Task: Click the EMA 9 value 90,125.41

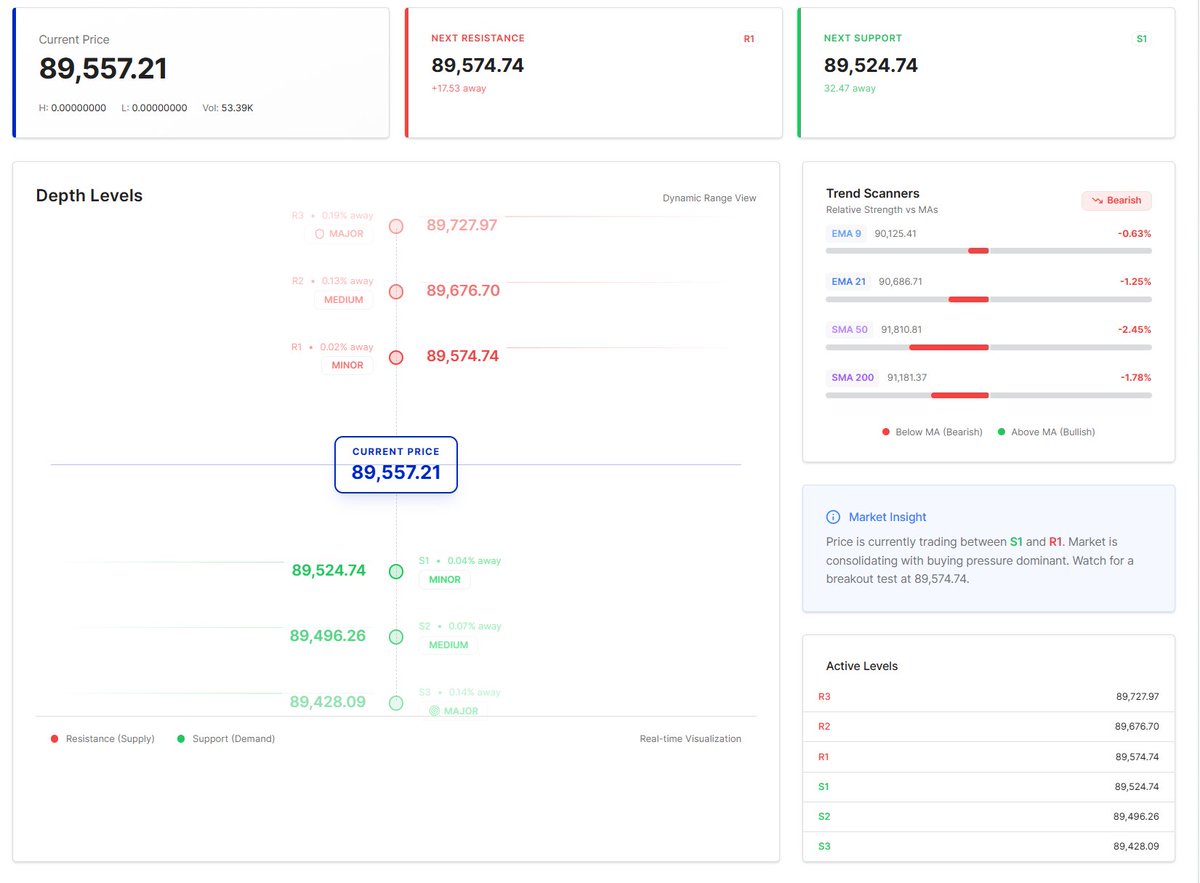Action: [x=896, y=233]
